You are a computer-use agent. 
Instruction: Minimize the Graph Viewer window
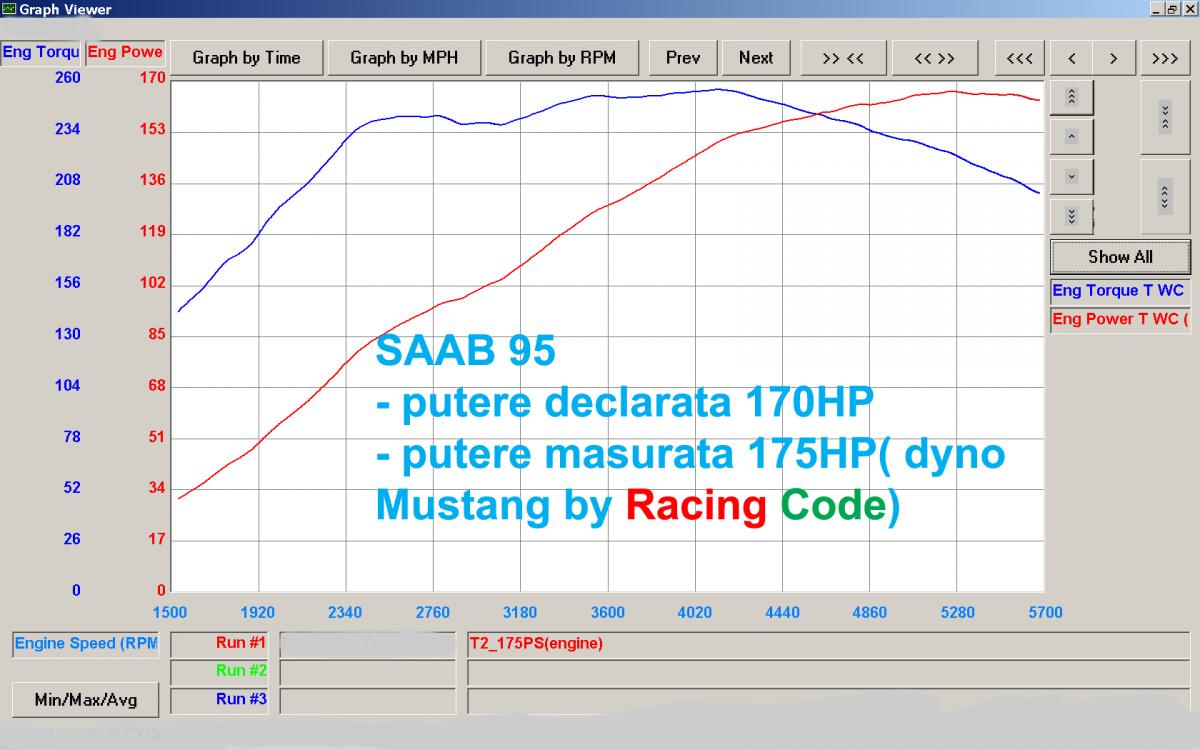1157,9
